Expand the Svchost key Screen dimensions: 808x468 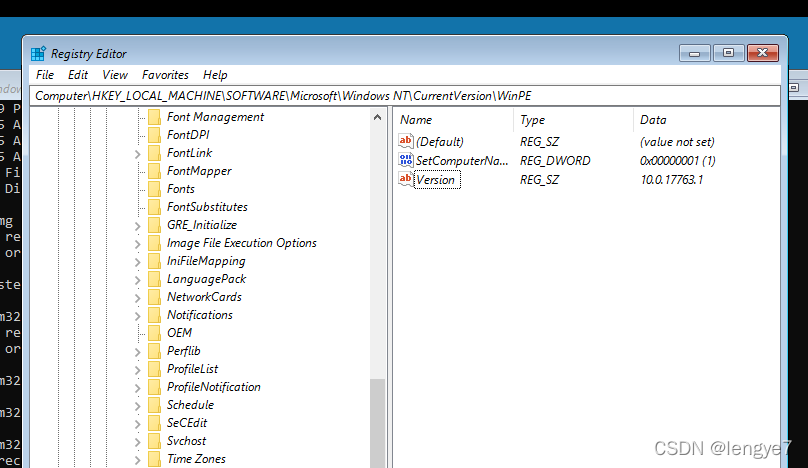pyautogui.click(x=138, y=442)
